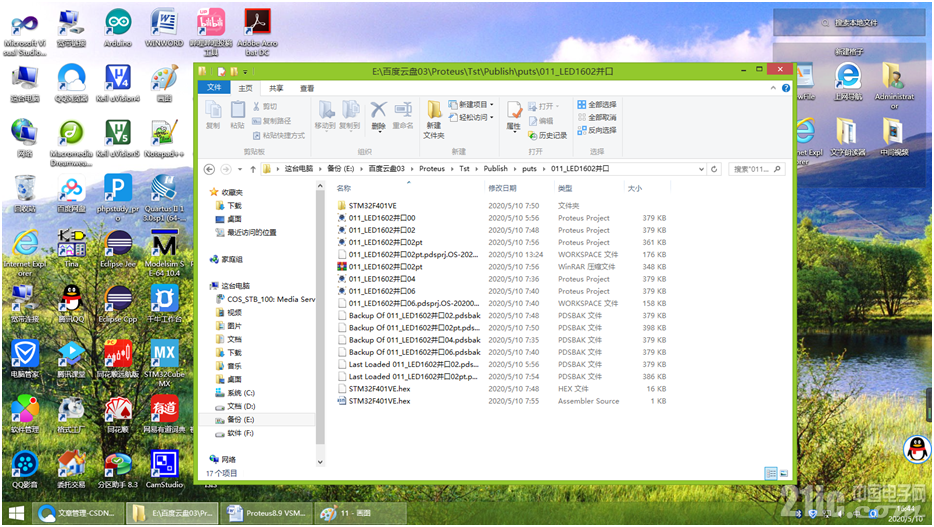Viewport: 934px width, 527px height.
Task: Click 反向选择 (Invert selection) in ribbon
Action: (x=597, y=130)
